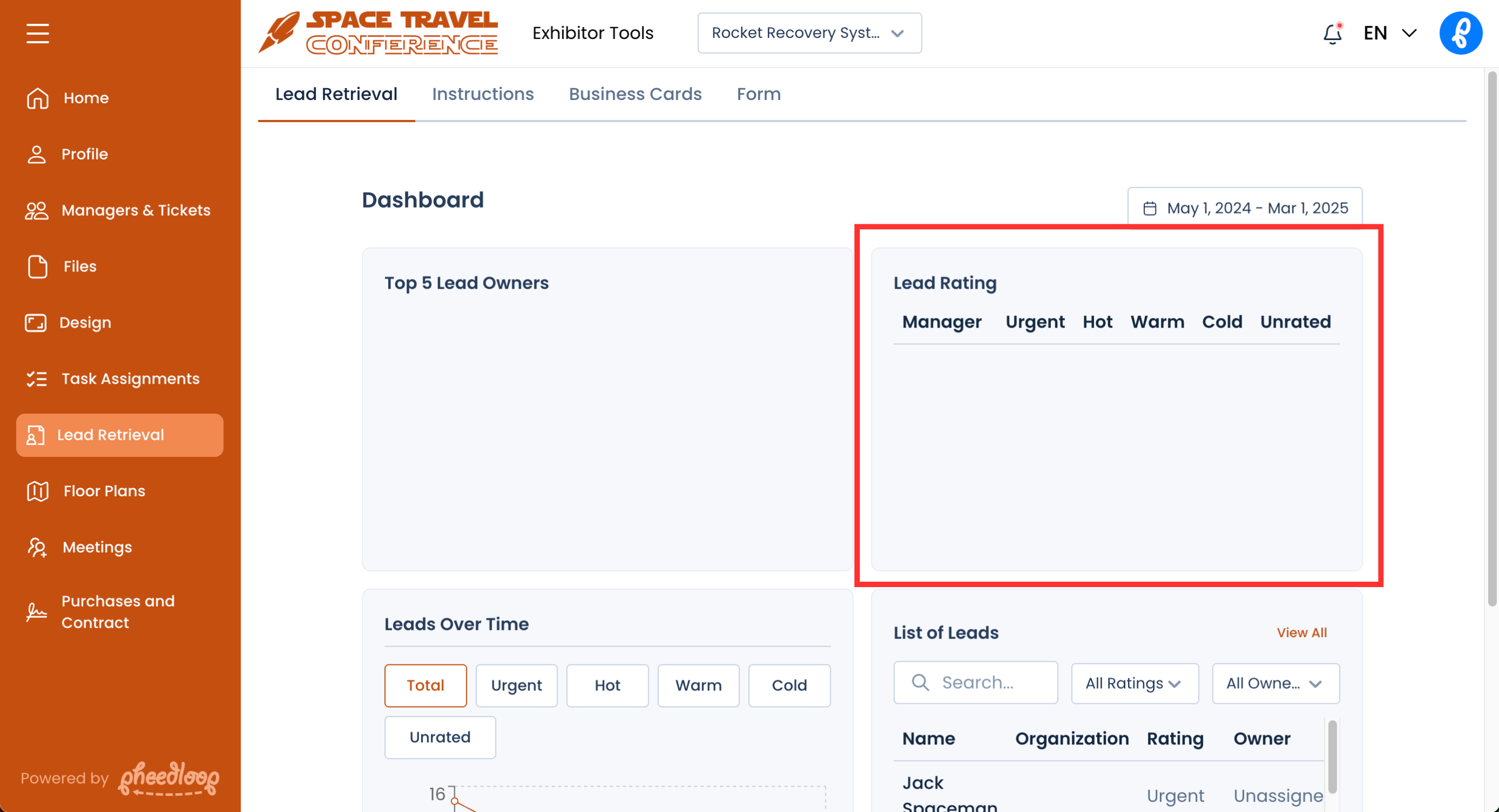The height and width of the screenshot is (812, 1499).
Task: Click the calendar icon in date range
Action: click(x=1150, y=208)
